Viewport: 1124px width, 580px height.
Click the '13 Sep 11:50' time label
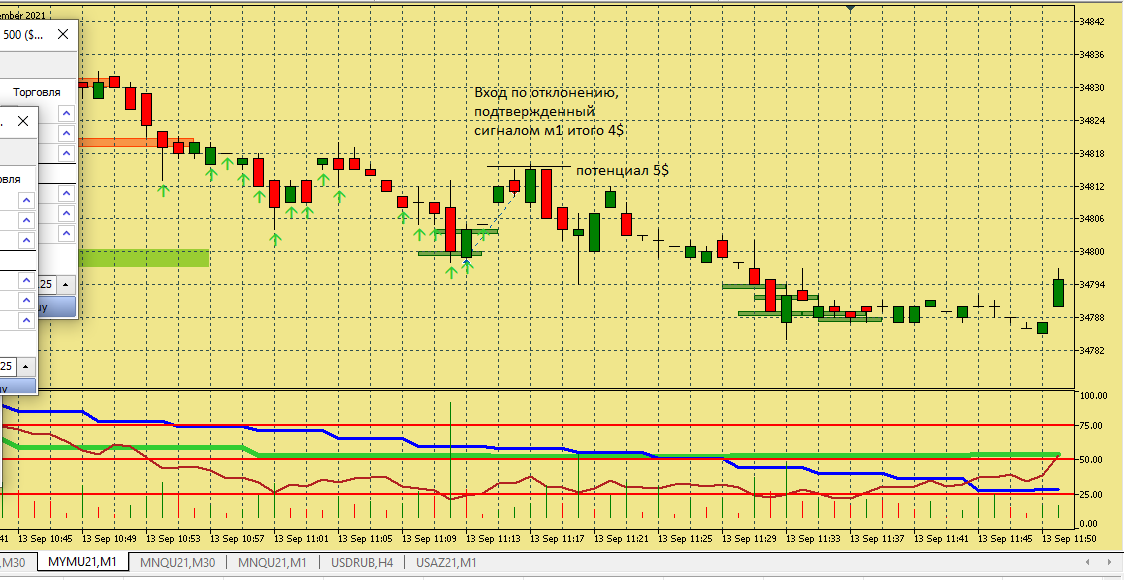(x=1069, y=538)
